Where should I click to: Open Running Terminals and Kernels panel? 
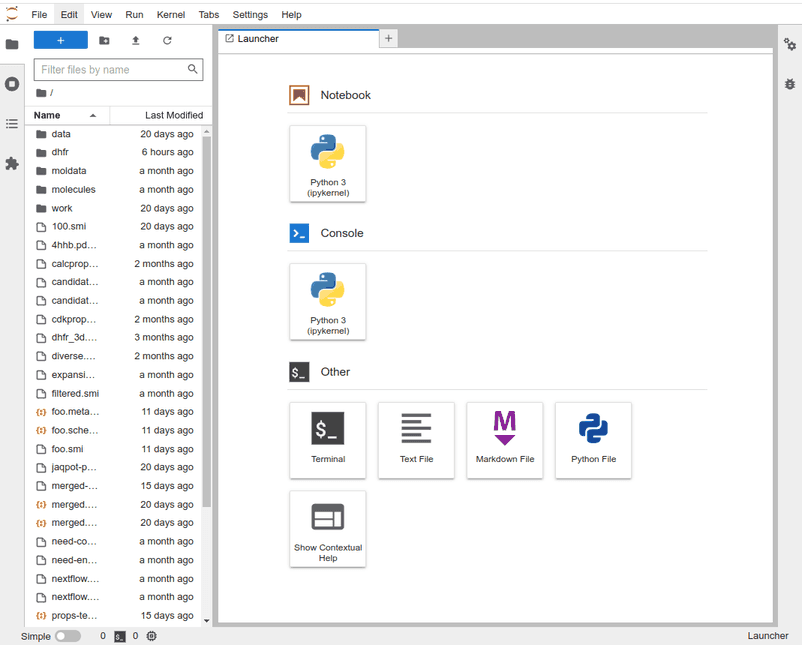pyautogui.click(x=12, y=84)
